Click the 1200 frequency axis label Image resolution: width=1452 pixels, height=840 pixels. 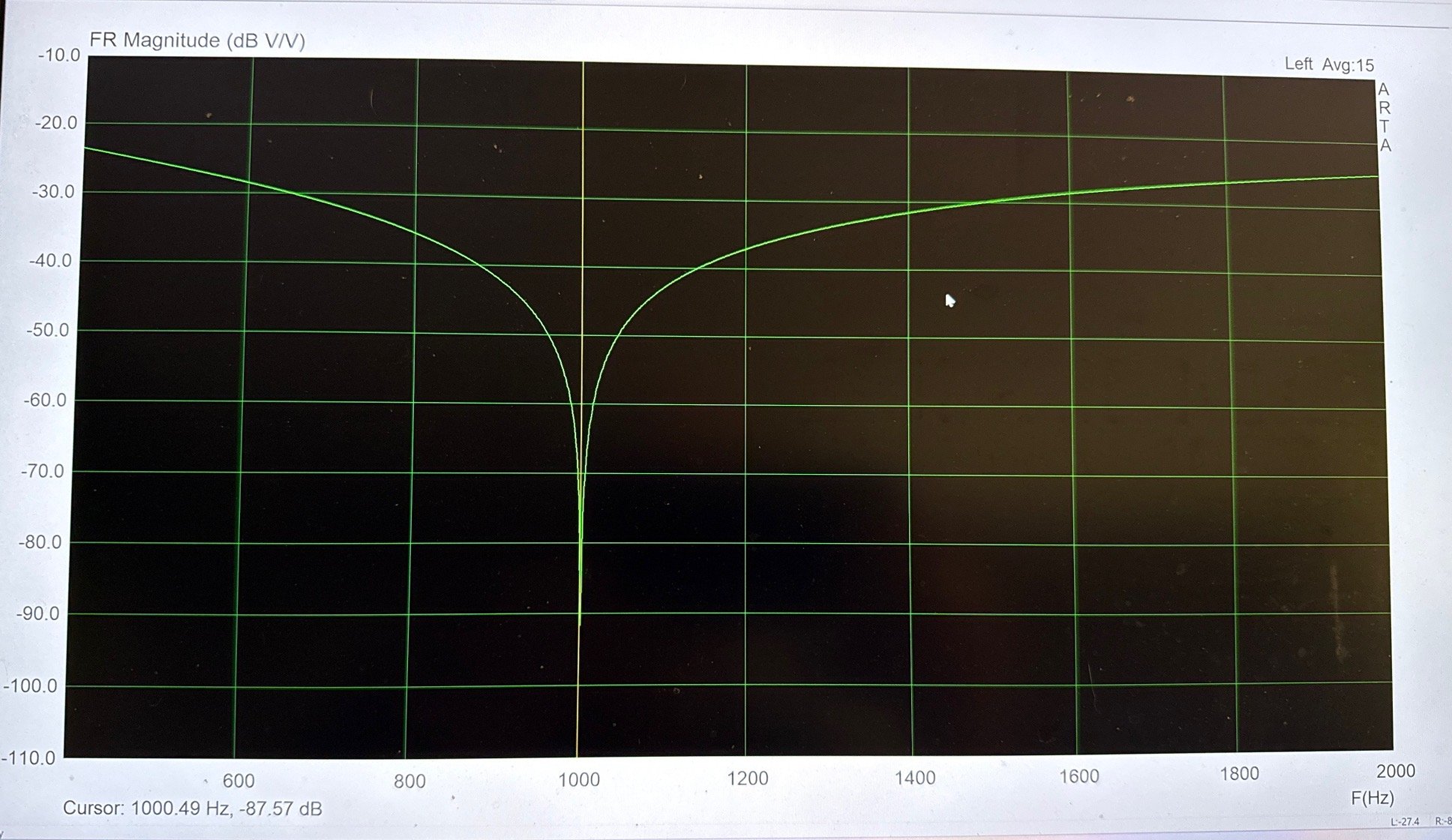[748, 778]
